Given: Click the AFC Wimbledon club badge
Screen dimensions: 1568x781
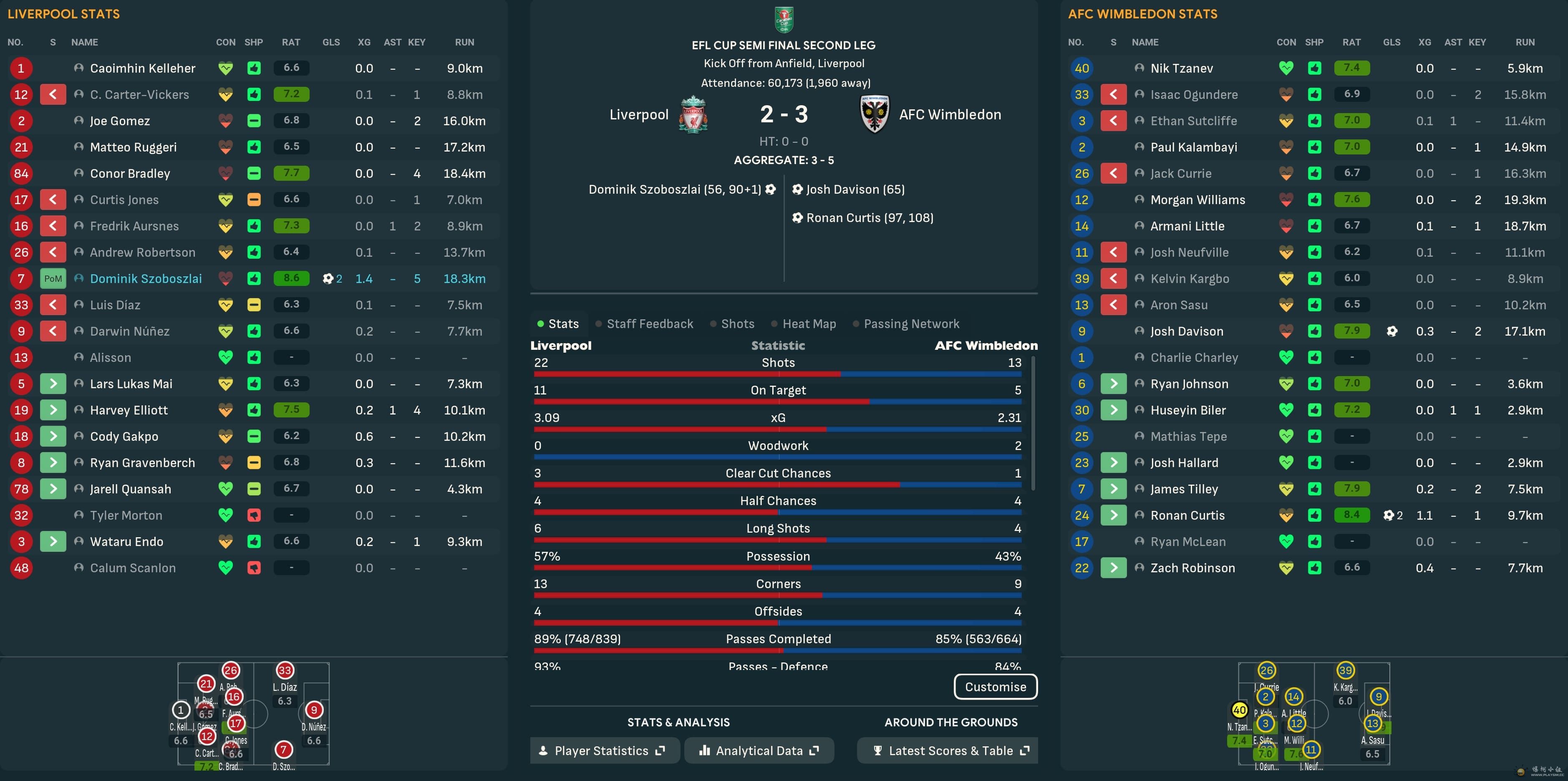Looking at the screenshot, I should point(874,114).
